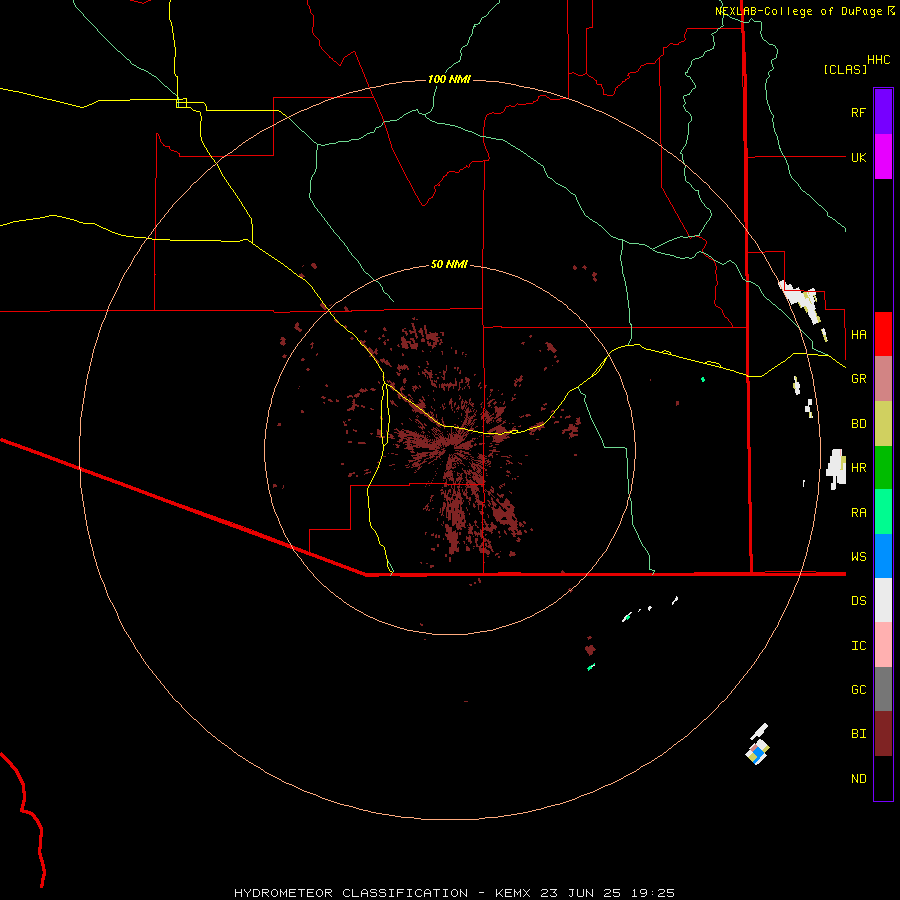Viewport: 900px width, 900px height.
Task: Click the [CLAS] units label
Action: [845, 69]
